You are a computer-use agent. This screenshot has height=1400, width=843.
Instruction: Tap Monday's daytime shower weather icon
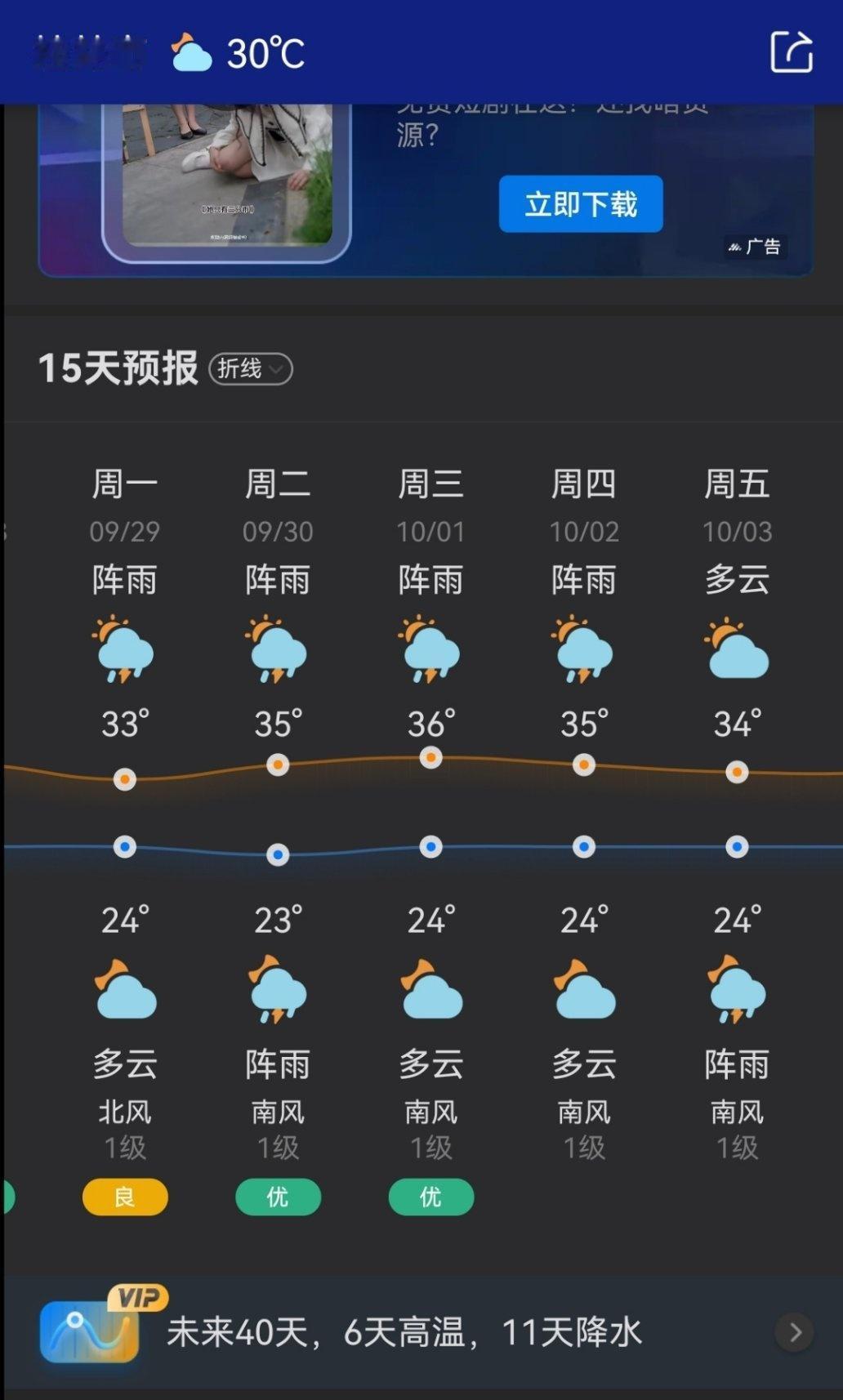pos(124,649)
